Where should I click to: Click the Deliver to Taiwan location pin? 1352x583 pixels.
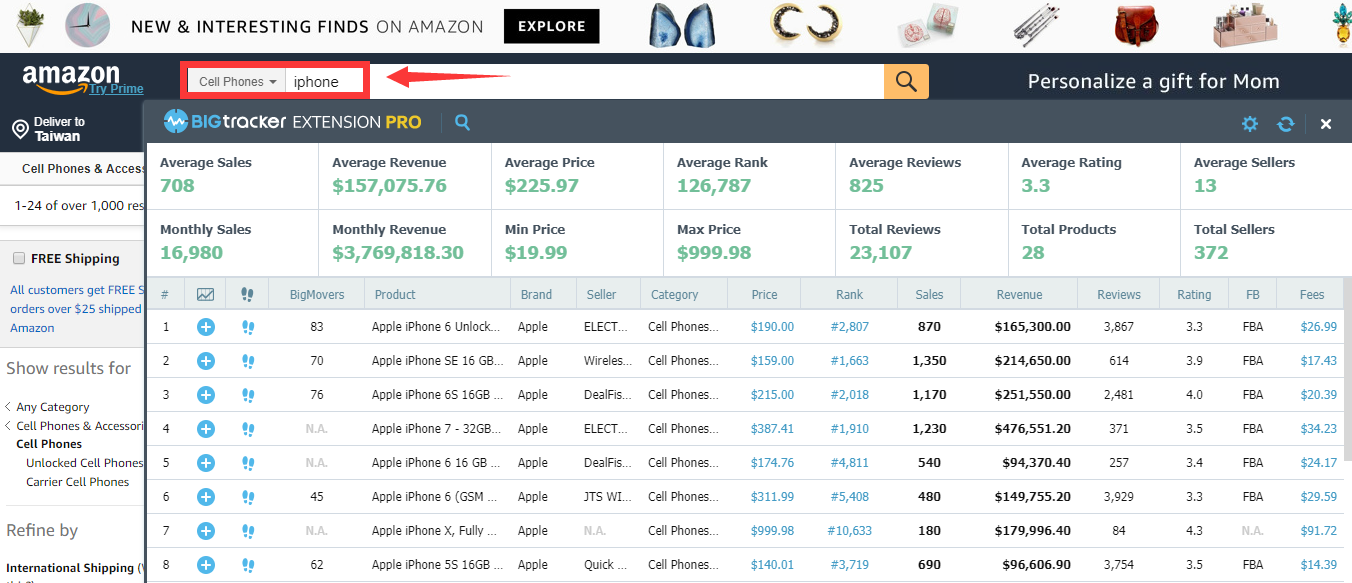19,129
